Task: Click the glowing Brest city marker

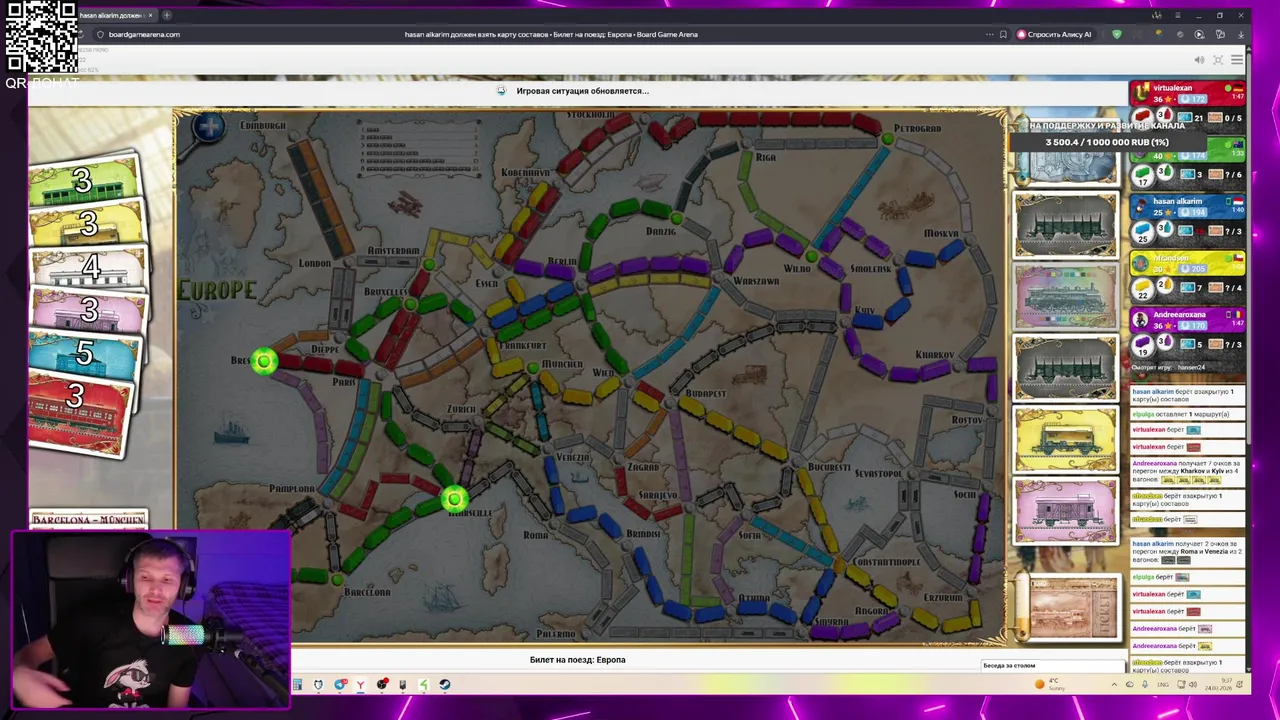Action: 264,361
